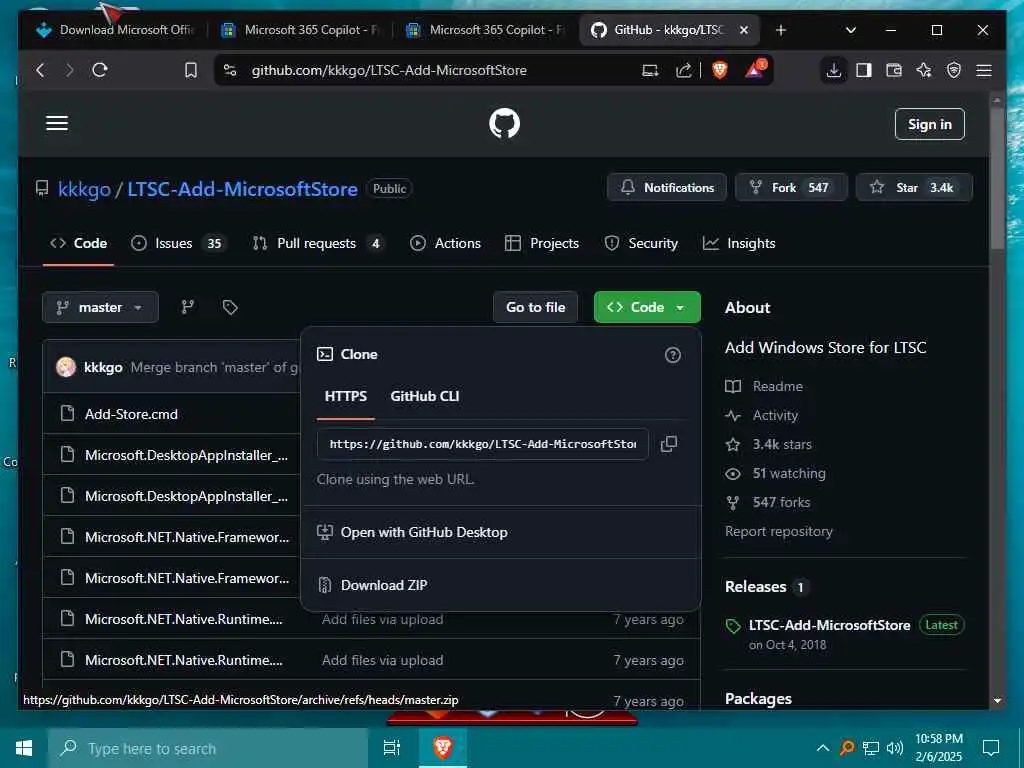This screenshot has width=1024, height=768.
Task: Click the share page icon
Action: [x=684, y=70]
